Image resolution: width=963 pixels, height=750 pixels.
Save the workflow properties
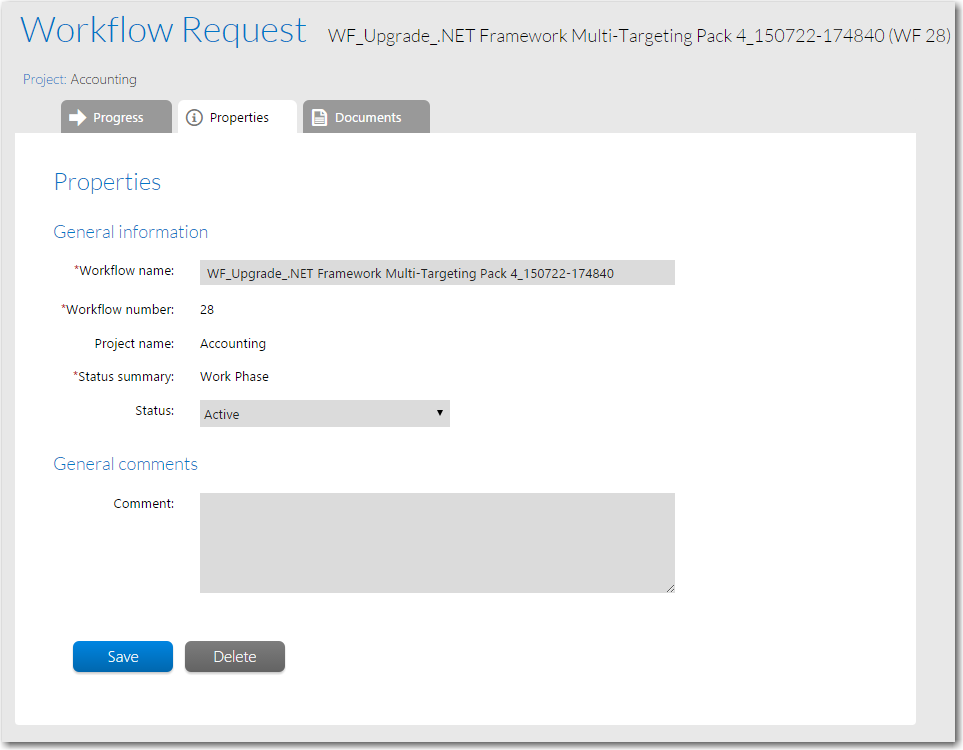(123, 657)
